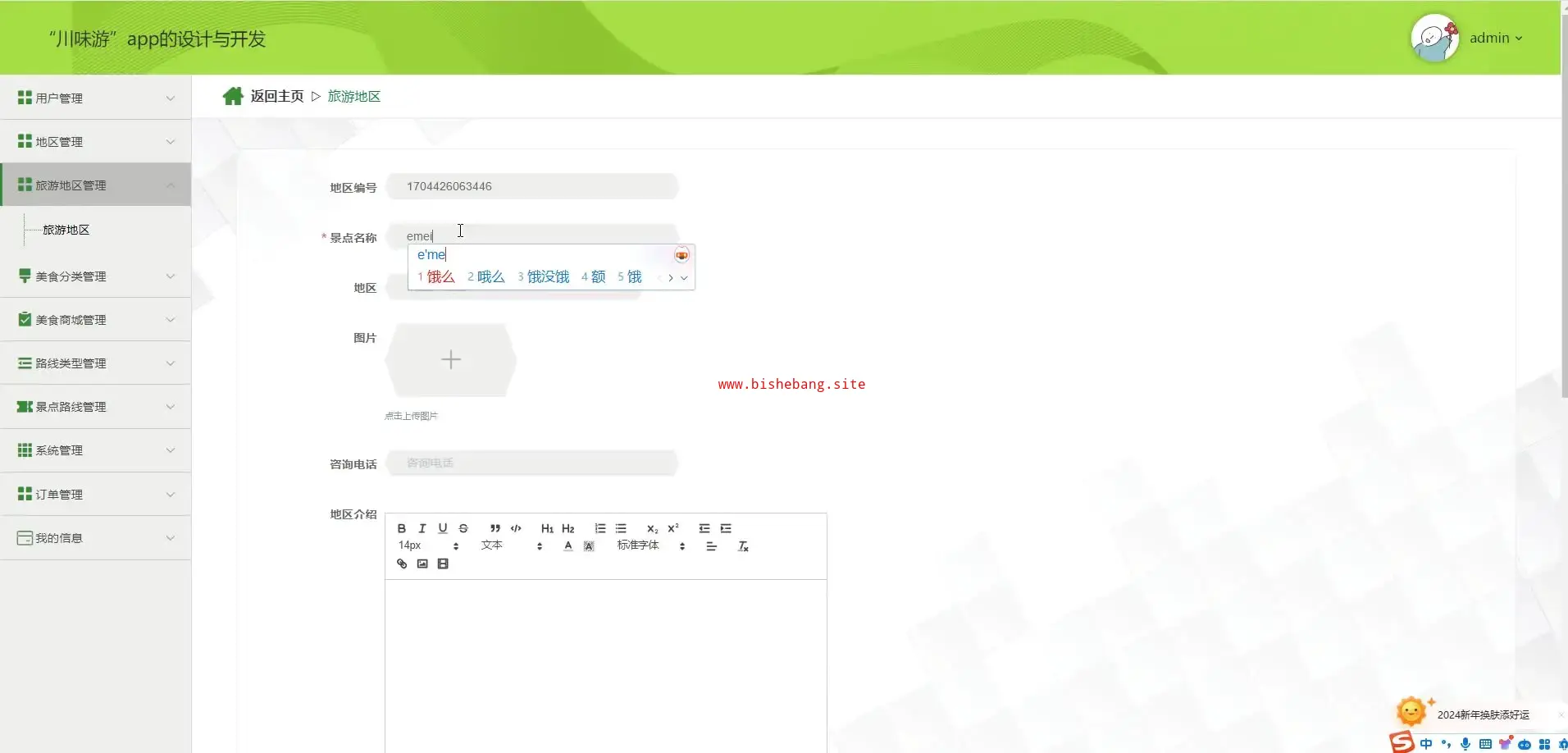Expand the 地区管理 menu
This screenshot has width=1568, height=753.
point(96,141)
